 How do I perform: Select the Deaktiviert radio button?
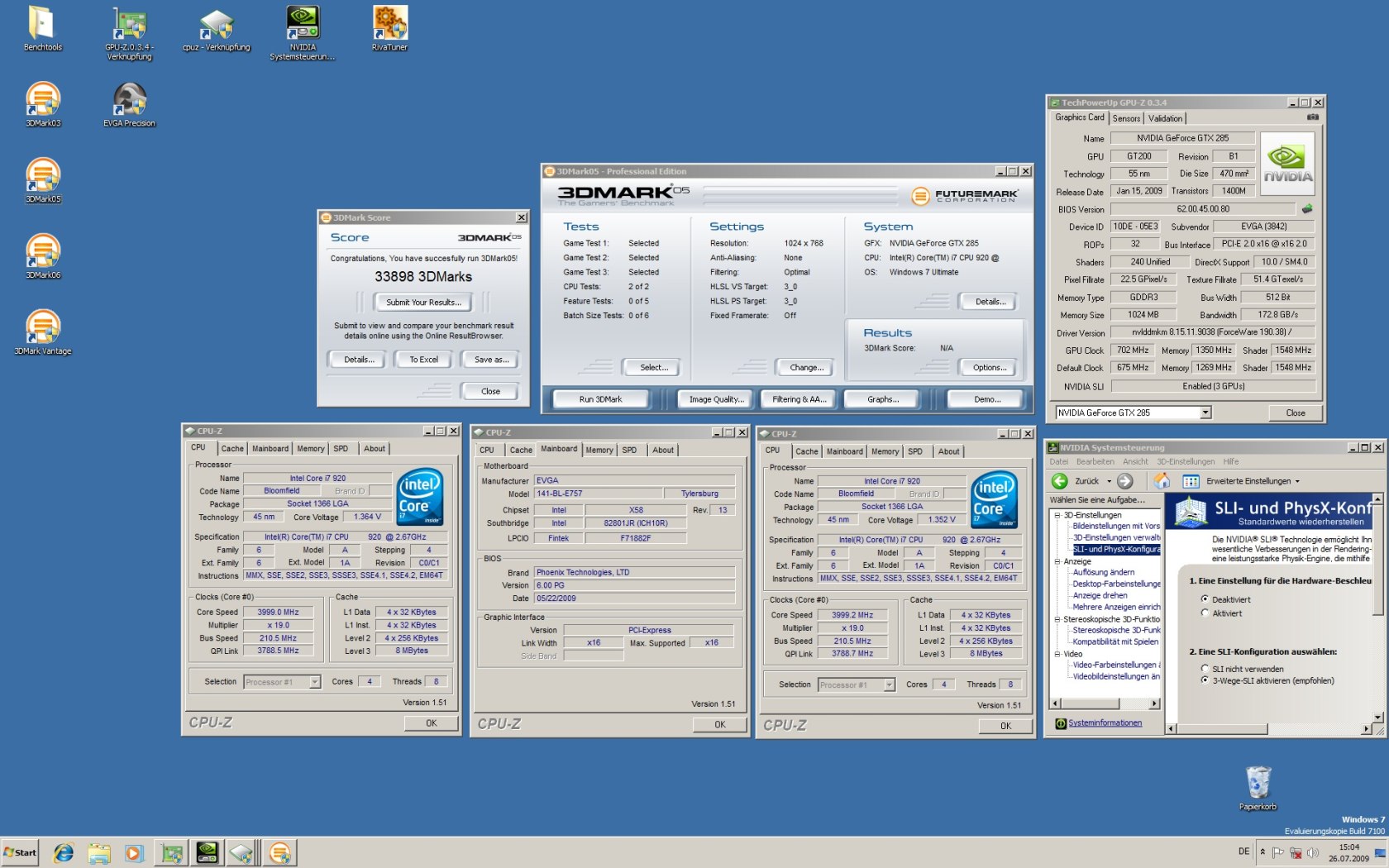[1205, 599]
